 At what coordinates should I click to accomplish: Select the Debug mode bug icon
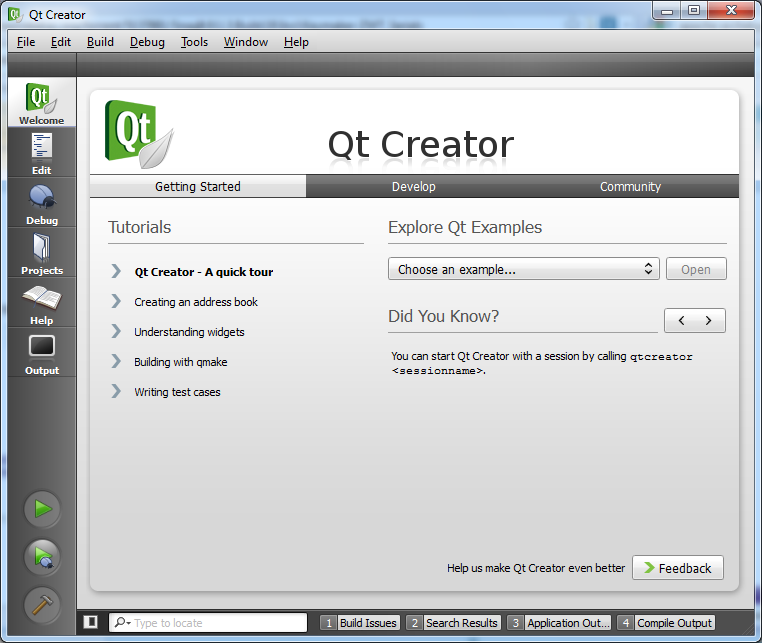tap(42, 203)
